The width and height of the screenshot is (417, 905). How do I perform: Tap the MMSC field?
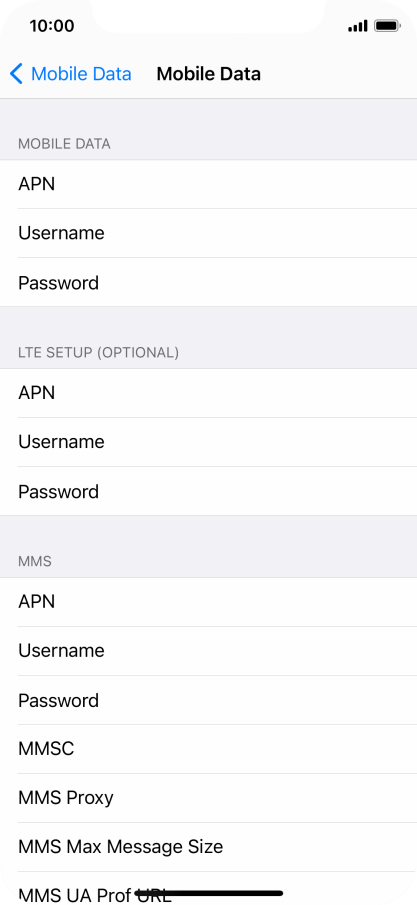click(208, 749)
